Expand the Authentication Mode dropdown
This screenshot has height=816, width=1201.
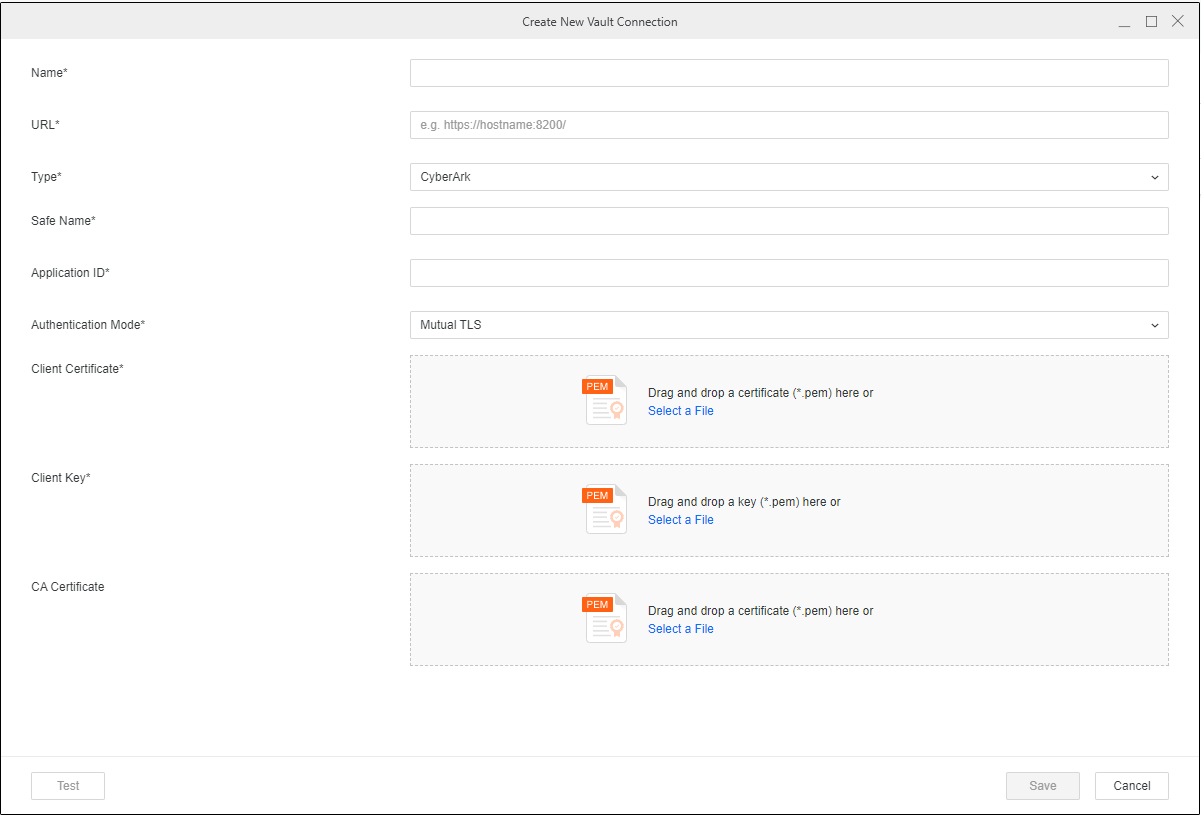(x=788, y=325)
